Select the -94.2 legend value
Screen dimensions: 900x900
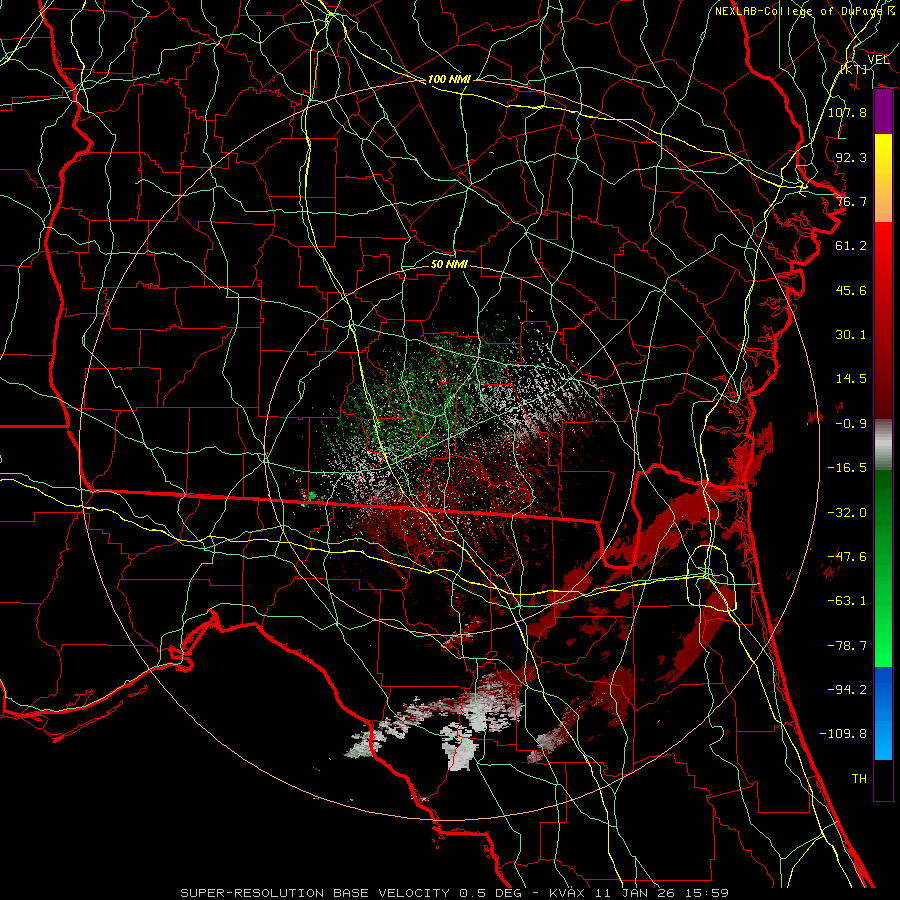[x=847, y=690]
